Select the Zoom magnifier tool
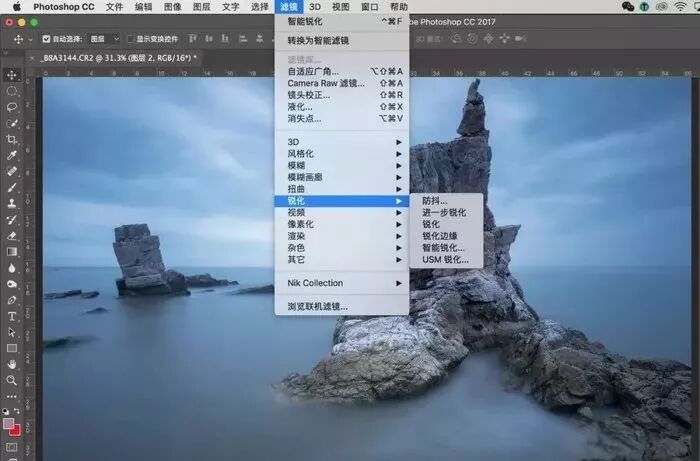Viewport: 700px width, 461px height. [12, 380]
